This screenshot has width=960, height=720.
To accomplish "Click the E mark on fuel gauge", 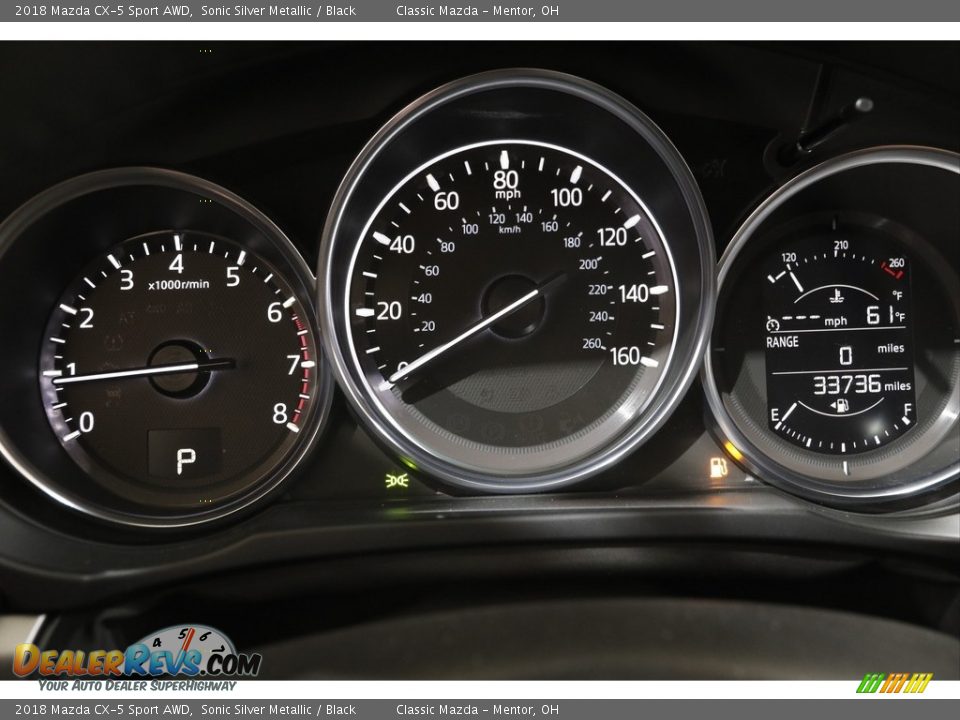I will pyautogui.click(x=775, y=413).
